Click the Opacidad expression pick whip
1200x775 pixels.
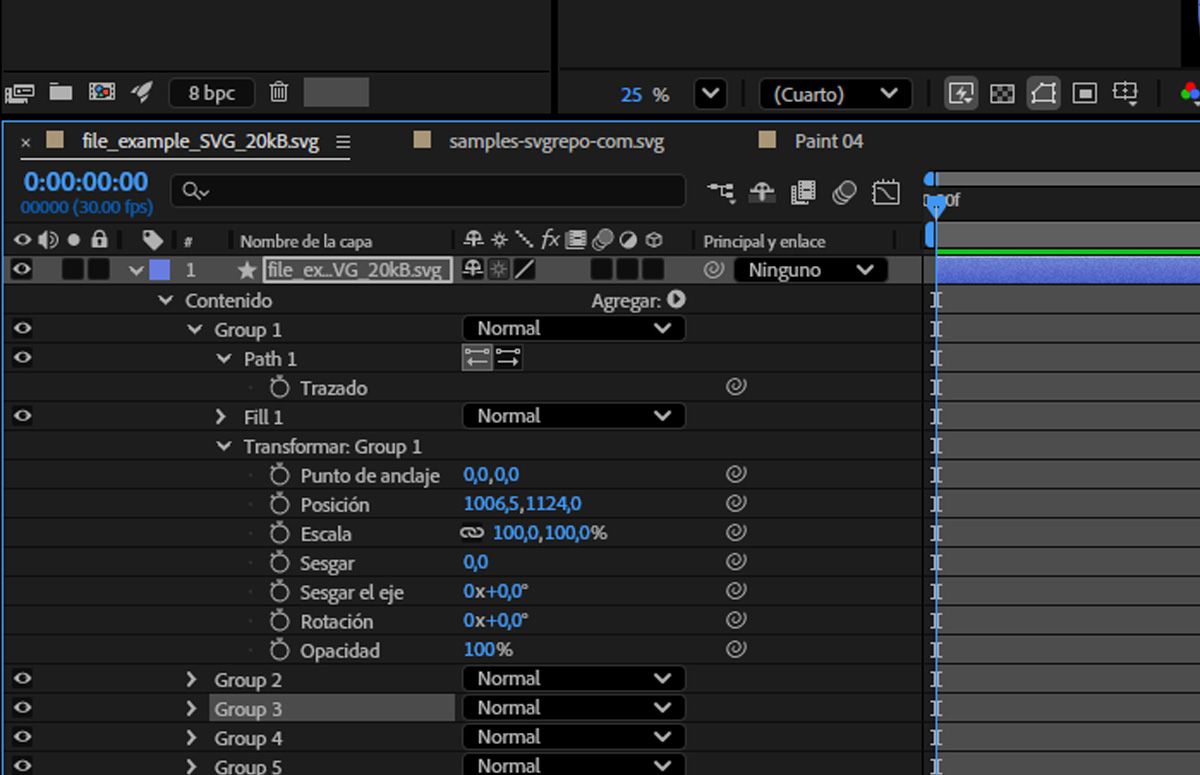[736, 649]
